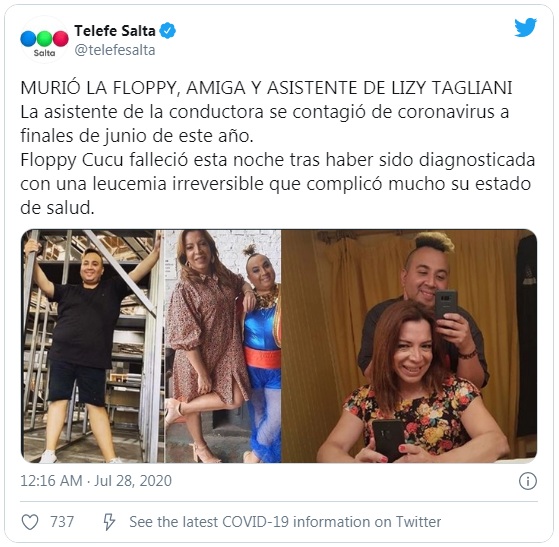Screen dimensions: 559x547
Task: Open the Telefe Salta profile avatar
Action: (x=44, y=40)
